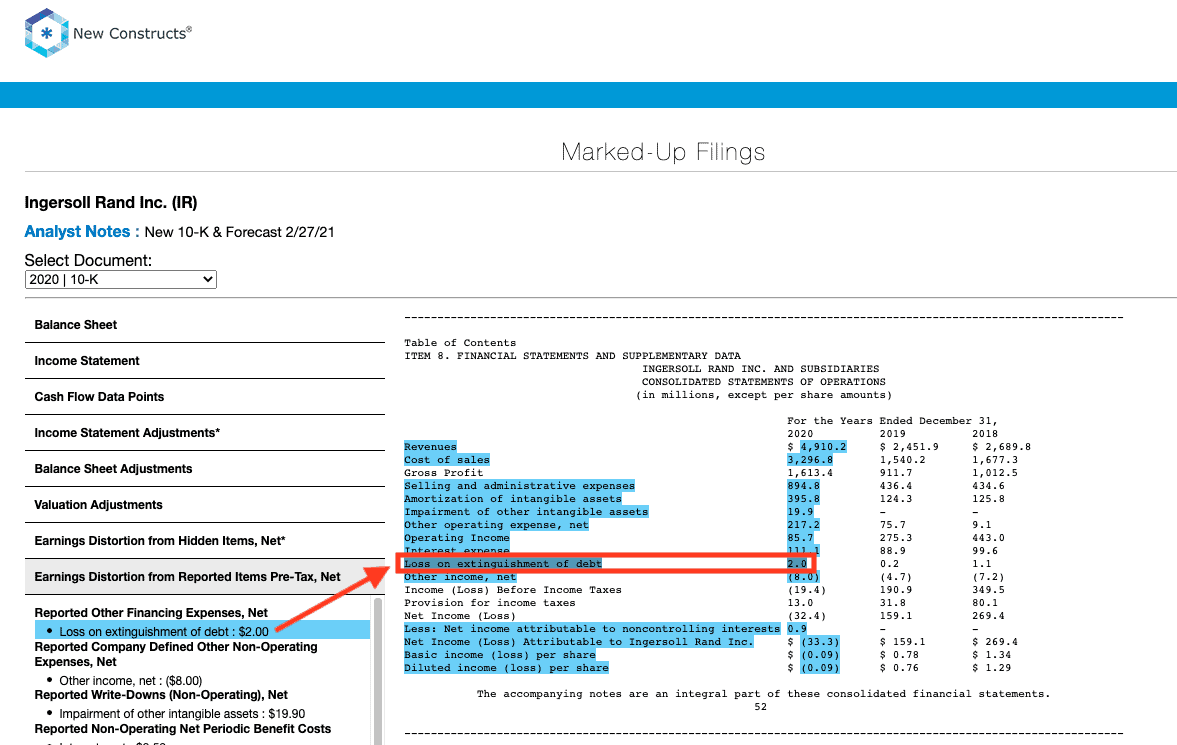Viewport: 1177px width, 745px height.
Task: Click the Net income attributable to noncontrolling interests line
Action: click(592, 629)
